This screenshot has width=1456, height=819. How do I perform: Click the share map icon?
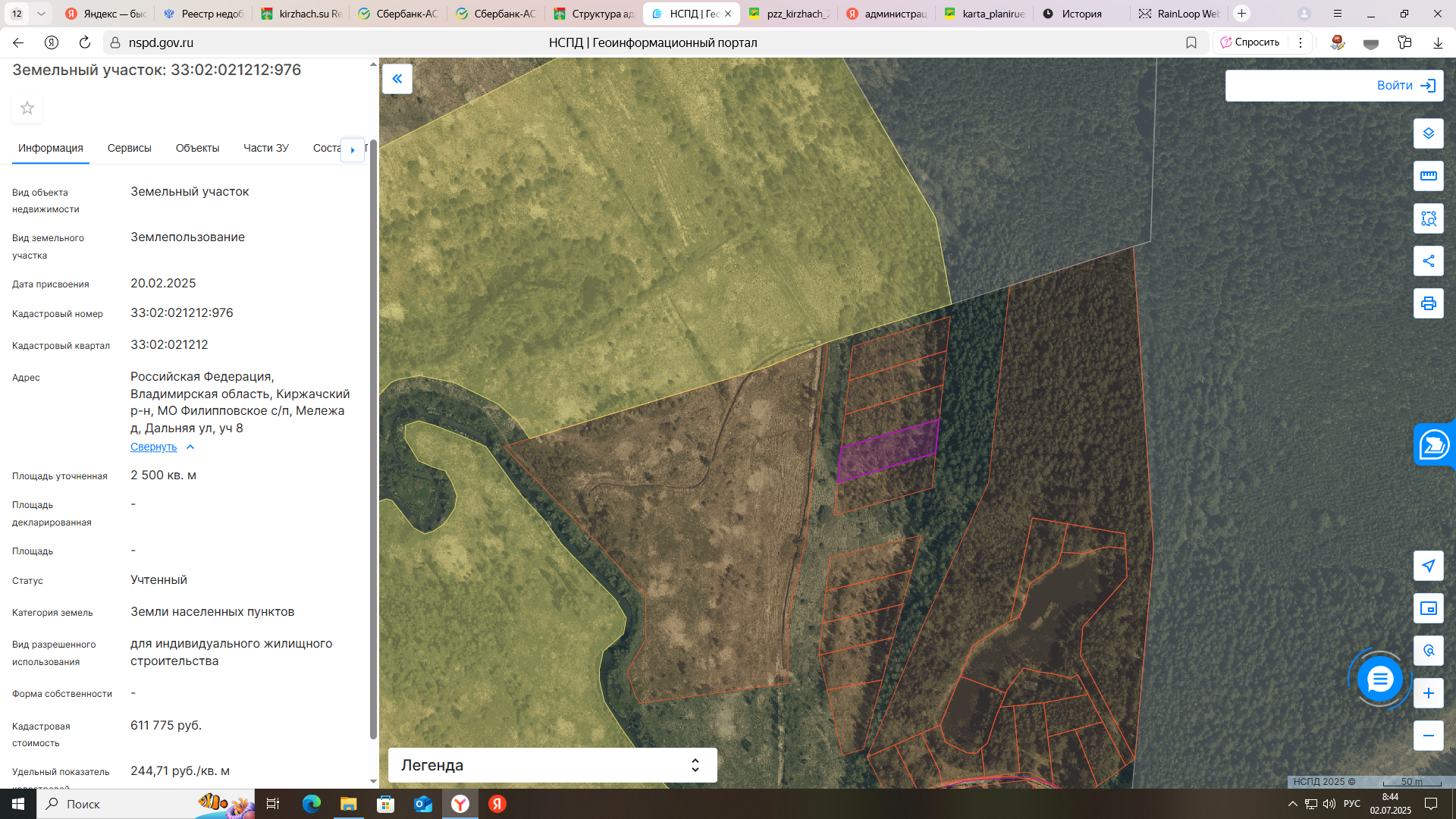point(1428,261)
